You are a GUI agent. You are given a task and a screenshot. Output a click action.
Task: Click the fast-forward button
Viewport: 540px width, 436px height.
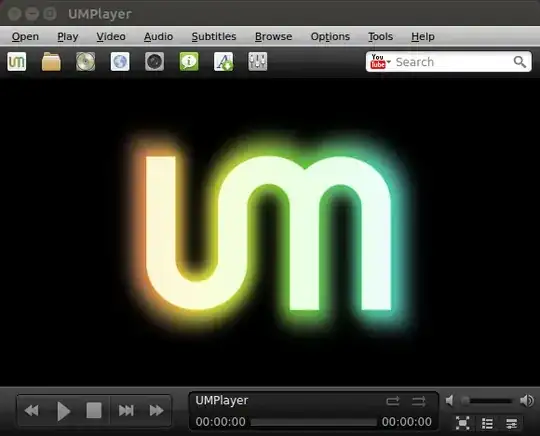157,411
